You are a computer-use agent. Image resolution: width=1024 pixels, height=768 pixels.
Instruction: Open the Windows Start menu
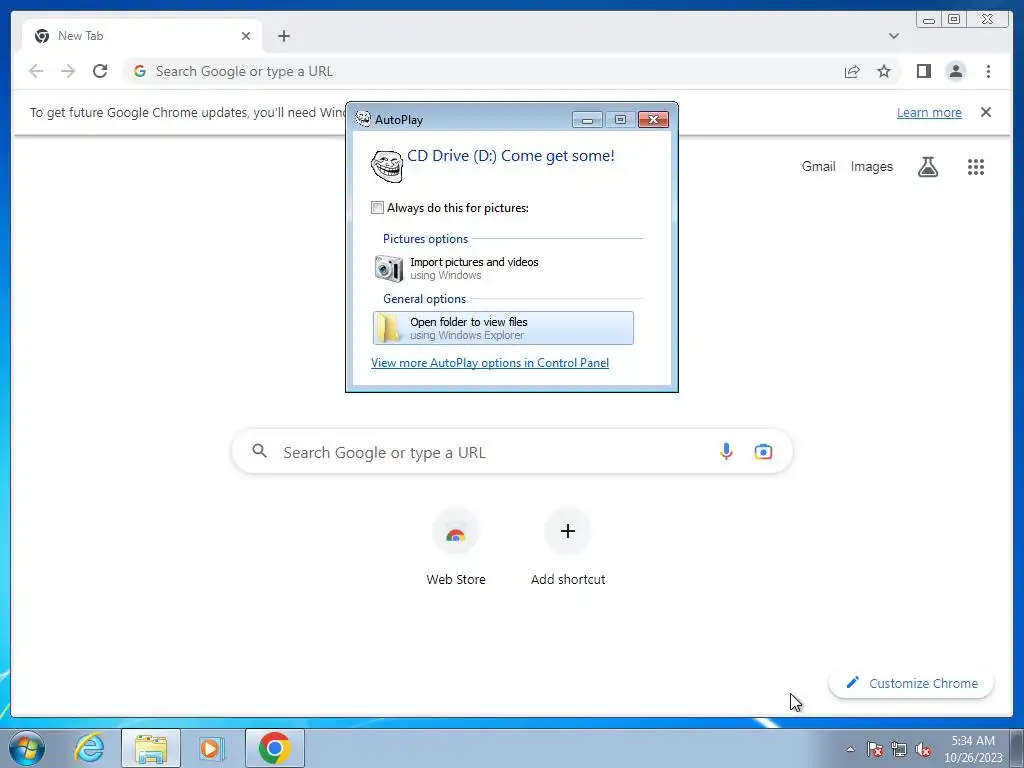click(x=27, y=748)
